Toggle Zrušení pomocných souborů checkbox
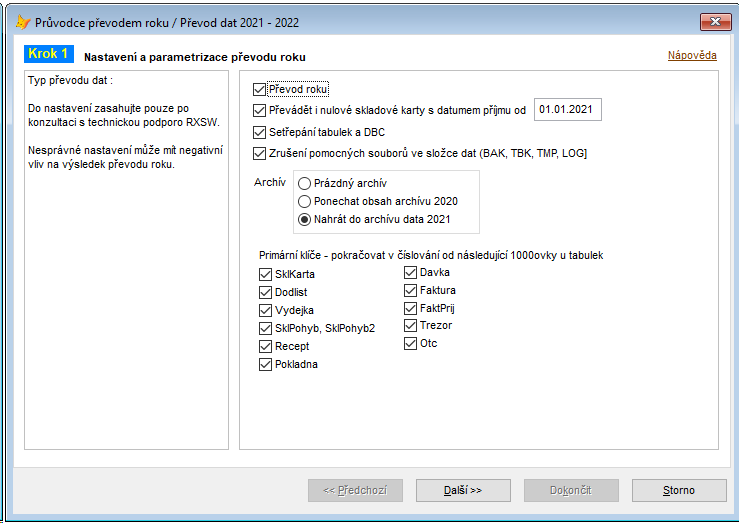The image size is (739, 523). pyautogui.click(x=259, y=153)
